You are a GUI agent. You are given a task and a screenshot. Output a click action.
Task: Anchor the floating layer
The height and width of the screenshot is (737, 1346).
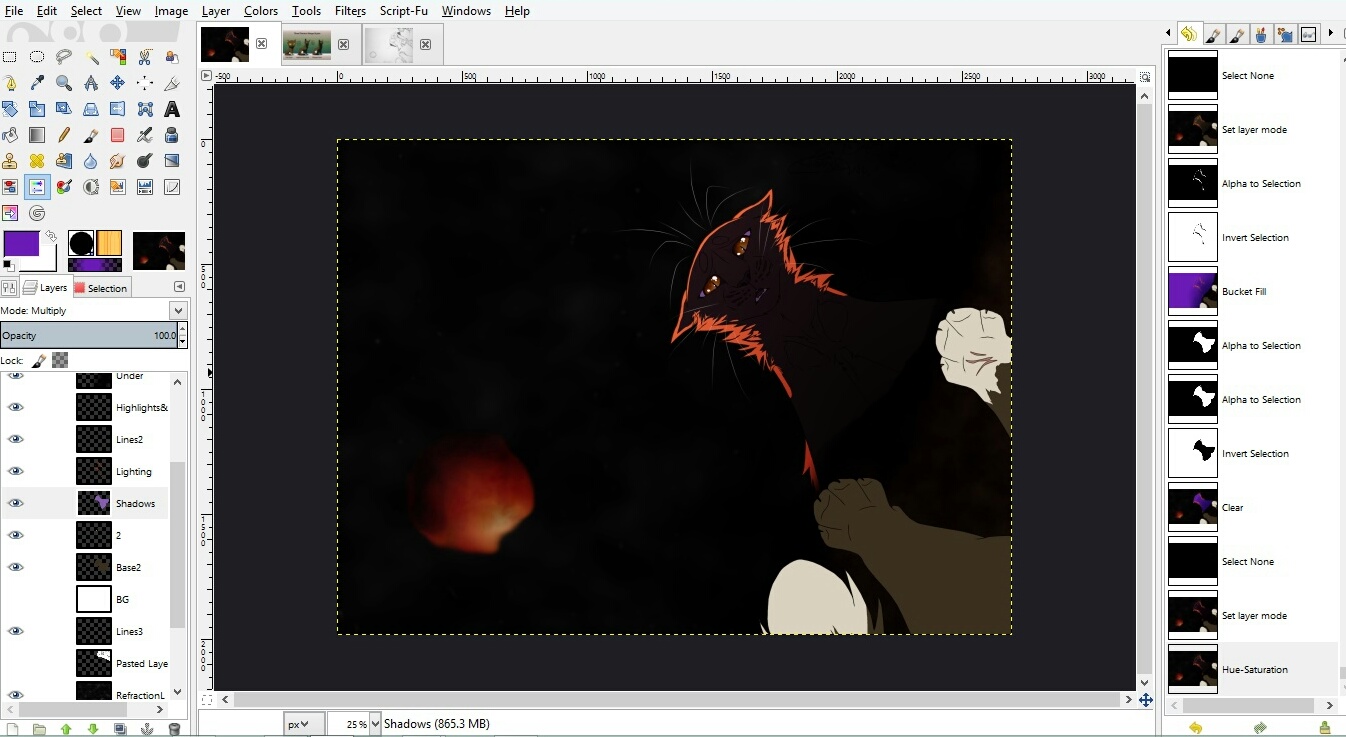point(147,729)
